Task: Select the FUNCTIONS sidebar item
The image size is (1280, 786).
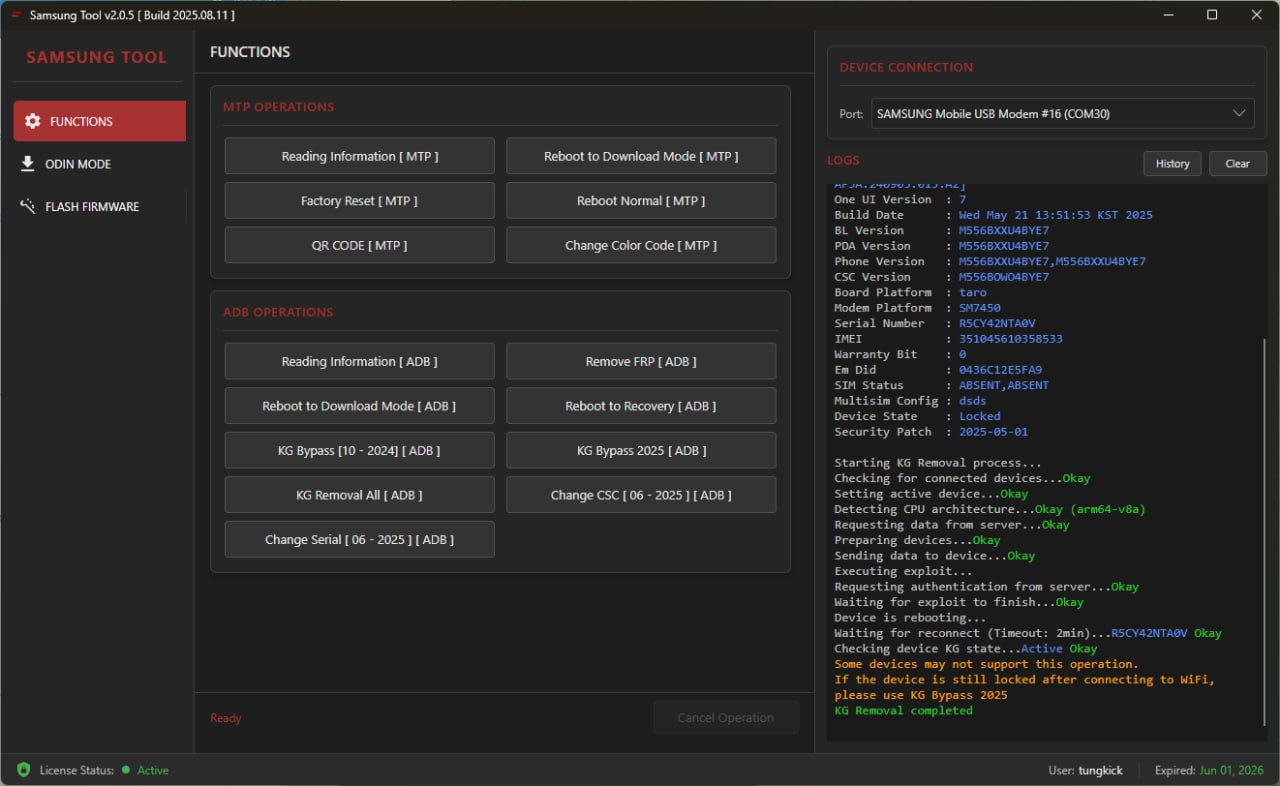Action: point(99,121)
